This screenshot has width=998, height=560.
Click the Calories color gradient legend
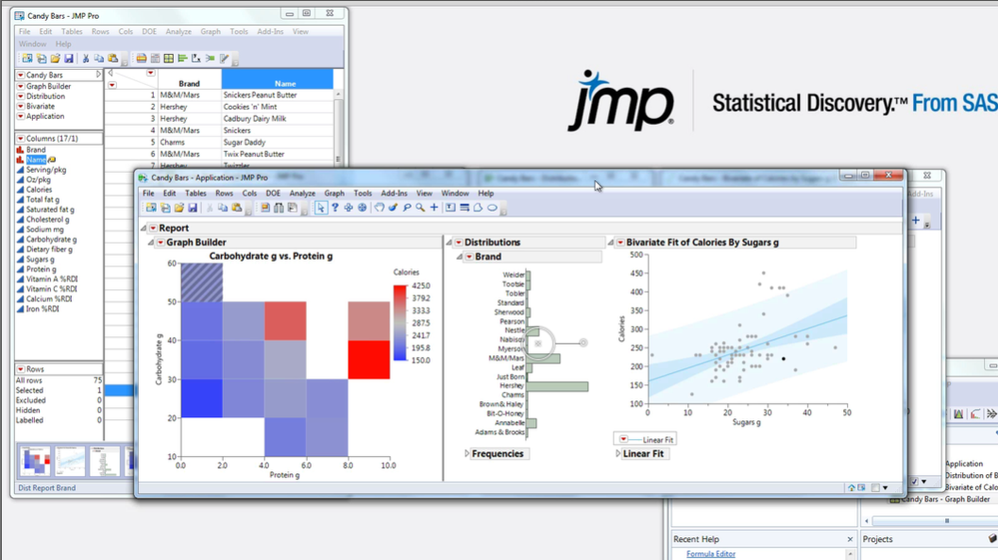click(x=400, y=323)
